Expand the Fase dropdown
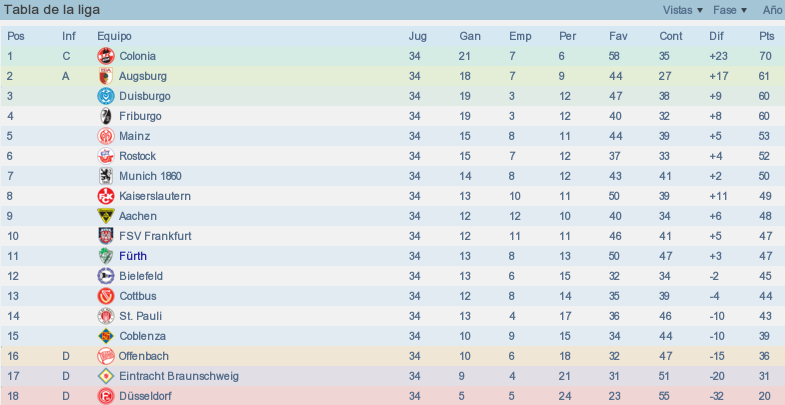The width and height of the screenshot is (785, 405). pyautogui.click(x=730, y=10)
